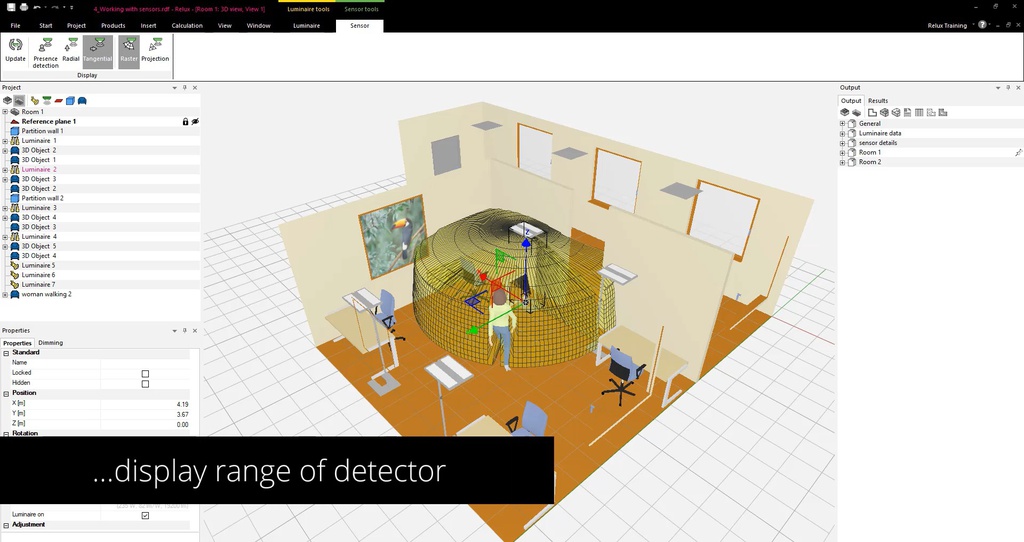Uncheck the Luminaire on checkbox
The image size is (1024, 542).
tap(145, 515)
